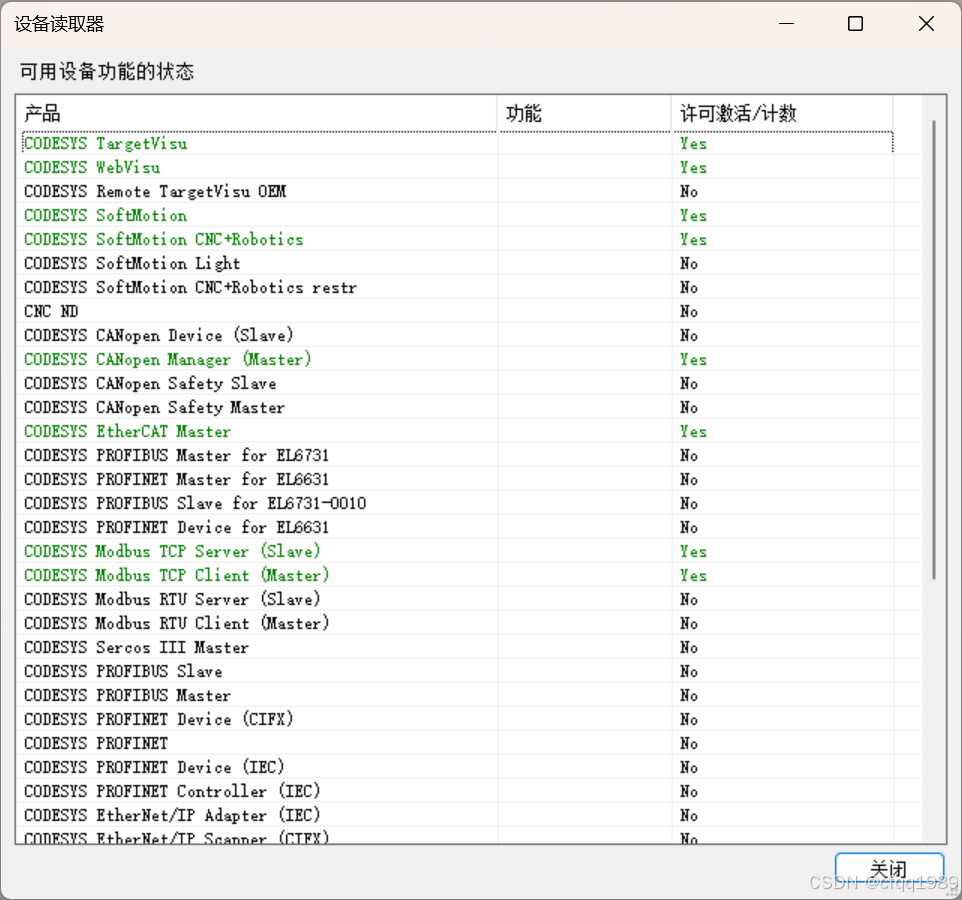The image size is (962, 900).
Task: Click No value for PROFINET Controller (IEC)
Action: click(689, 791)
